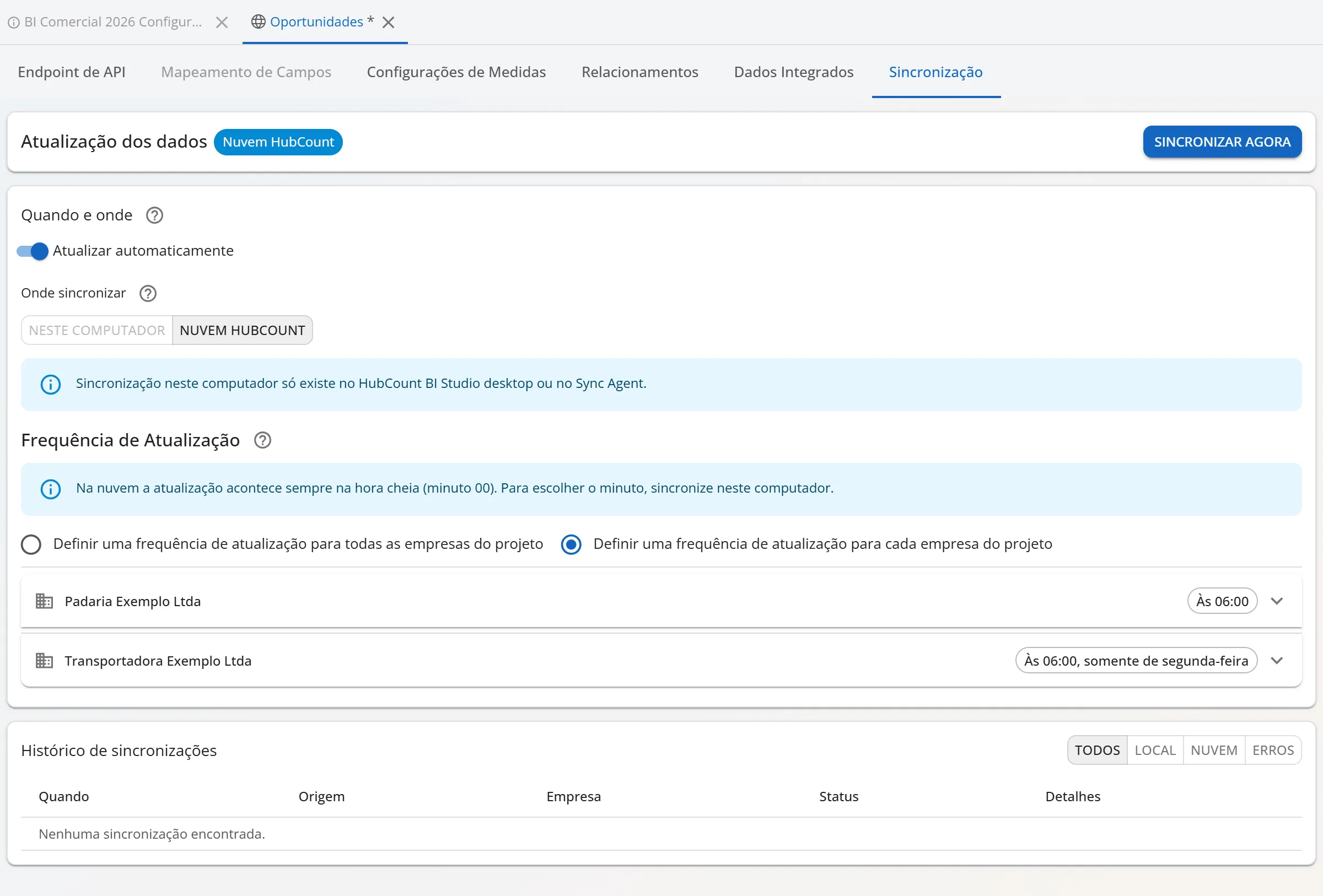1323x896 pixels.
Task: Click info icon in Sync Agent notice
Action: coord(51,385)
